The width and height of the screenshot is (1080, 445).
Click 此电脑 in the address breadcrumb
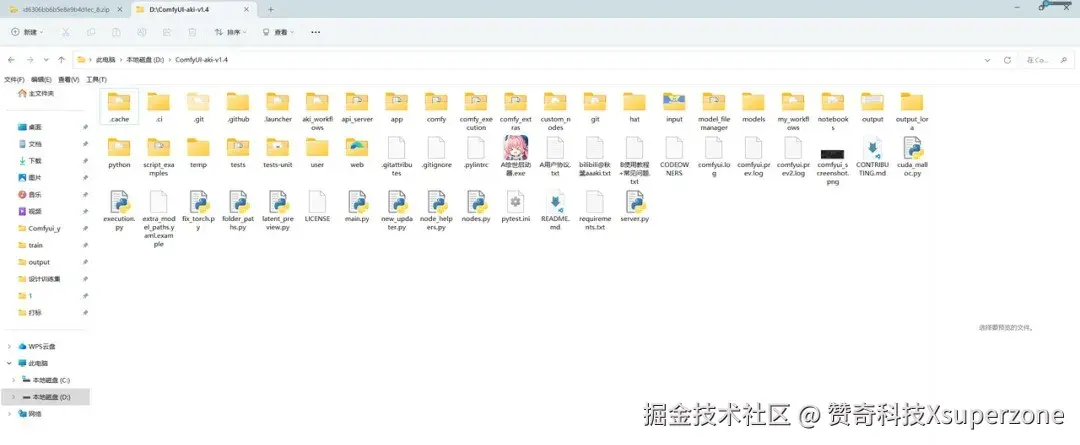105,60
